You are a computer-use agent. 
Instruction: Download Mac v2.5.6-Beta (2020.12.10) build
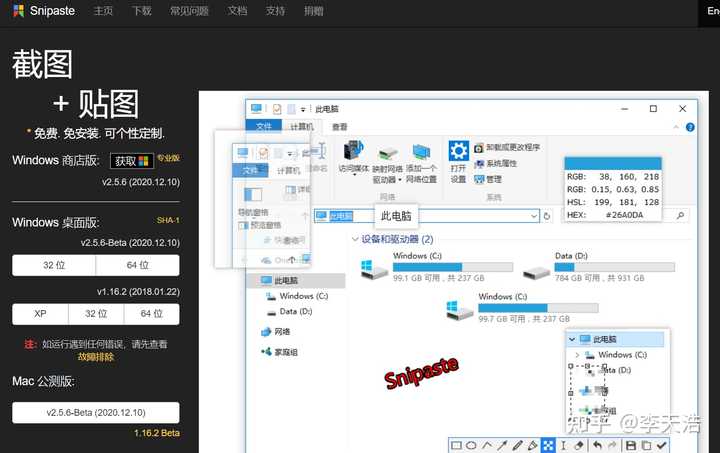coord(96,413)
